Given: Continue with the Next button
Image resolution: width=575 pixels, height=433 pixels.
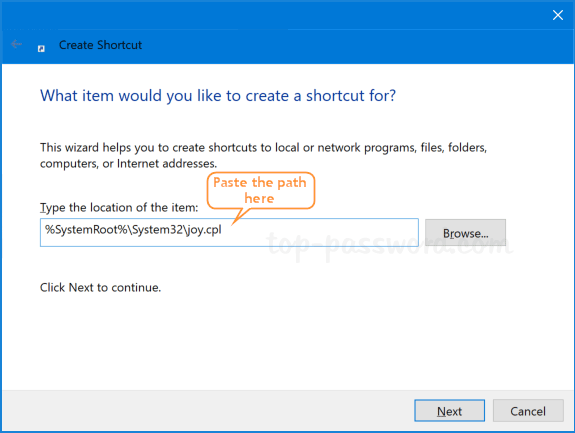Looking at the screenshot, I should [450, 411].
